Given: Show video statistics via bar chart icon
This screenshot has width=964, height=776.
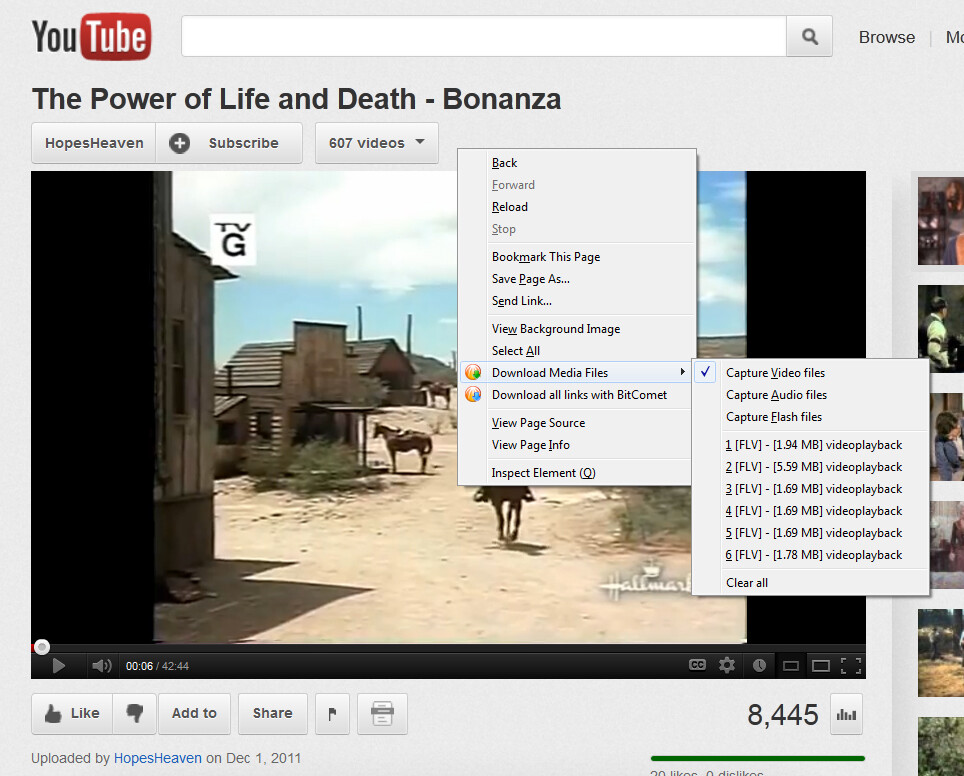Looking at the screenshot, I should pos(846,714).
